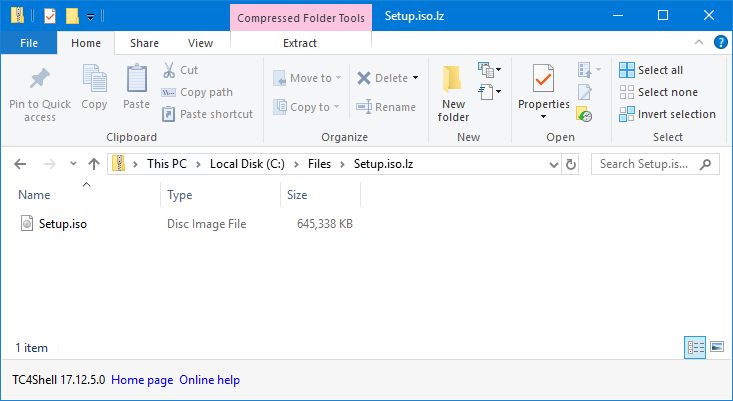The image size is (733, 401).
Task: Click the Setup.iso.lz breadcrumb
Action: point(383,164)
